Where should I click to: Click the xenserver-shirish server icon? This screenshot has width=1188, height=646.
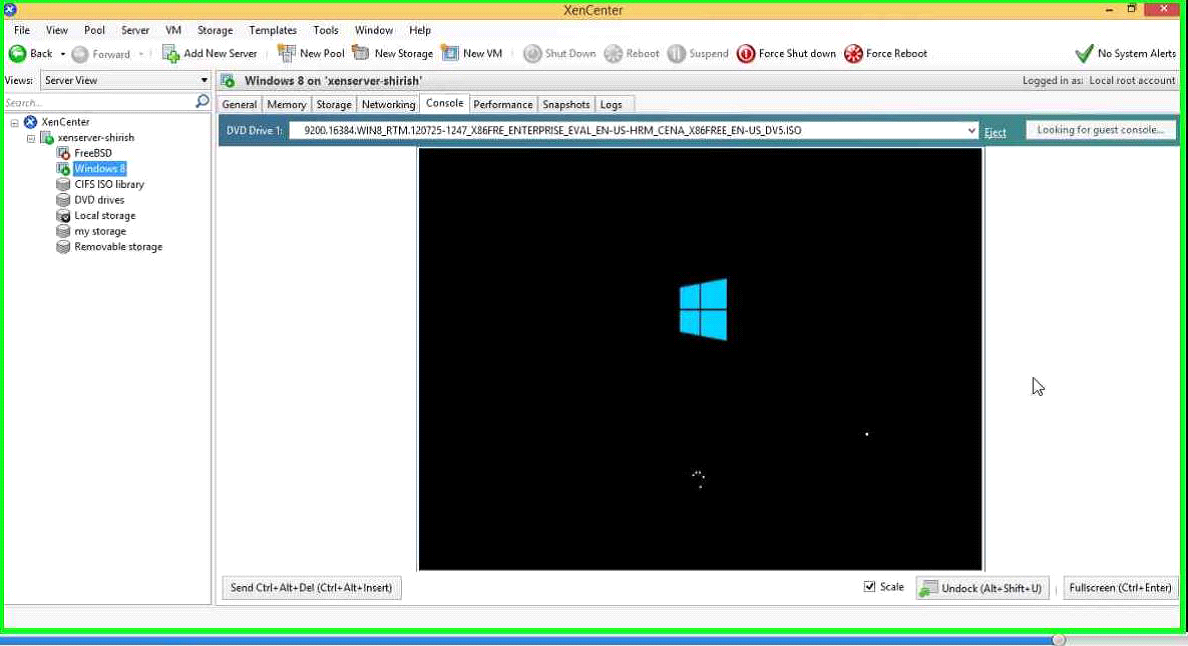pos(47,138)
